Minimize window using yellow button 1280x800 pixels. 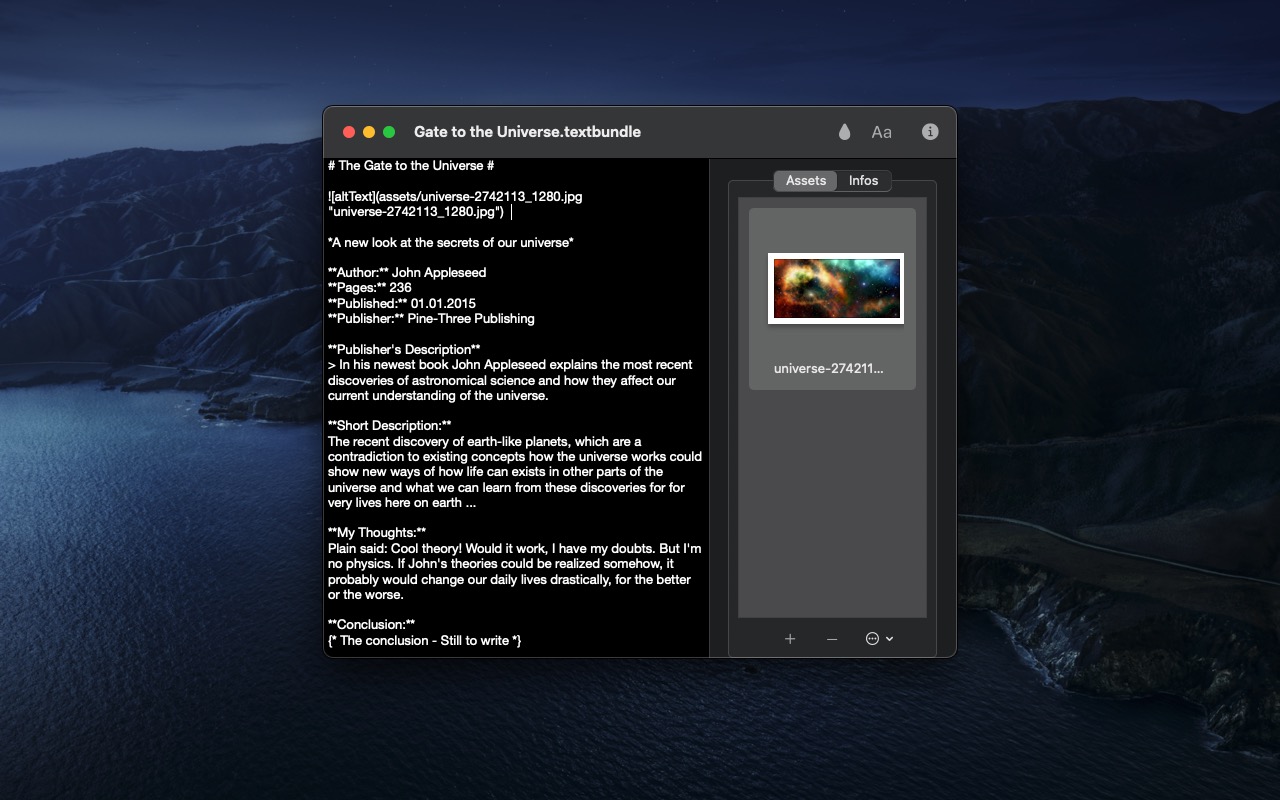coord(369,132)
